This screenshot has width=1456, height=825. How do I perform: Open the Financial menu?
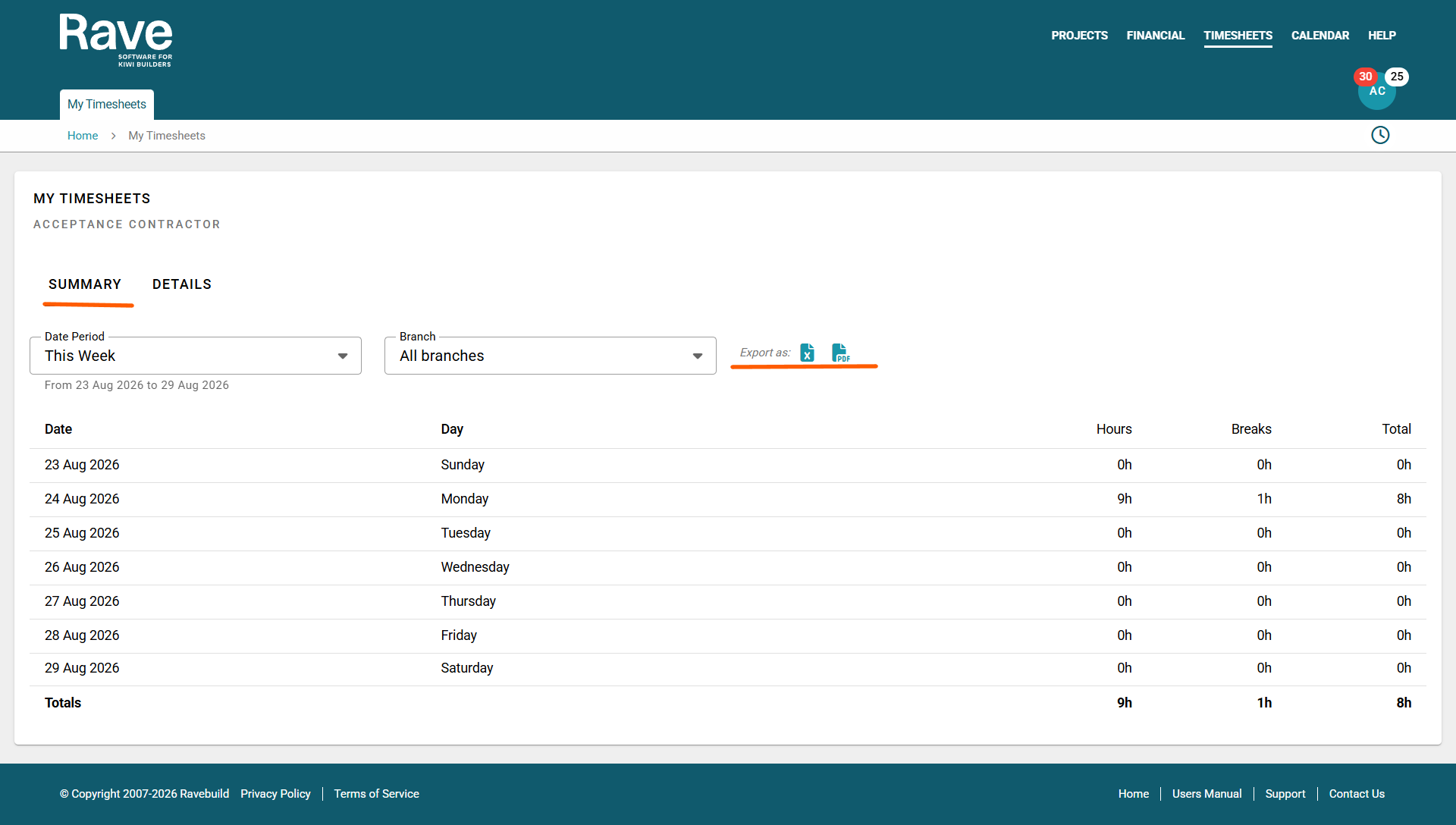pos(1155,36)
